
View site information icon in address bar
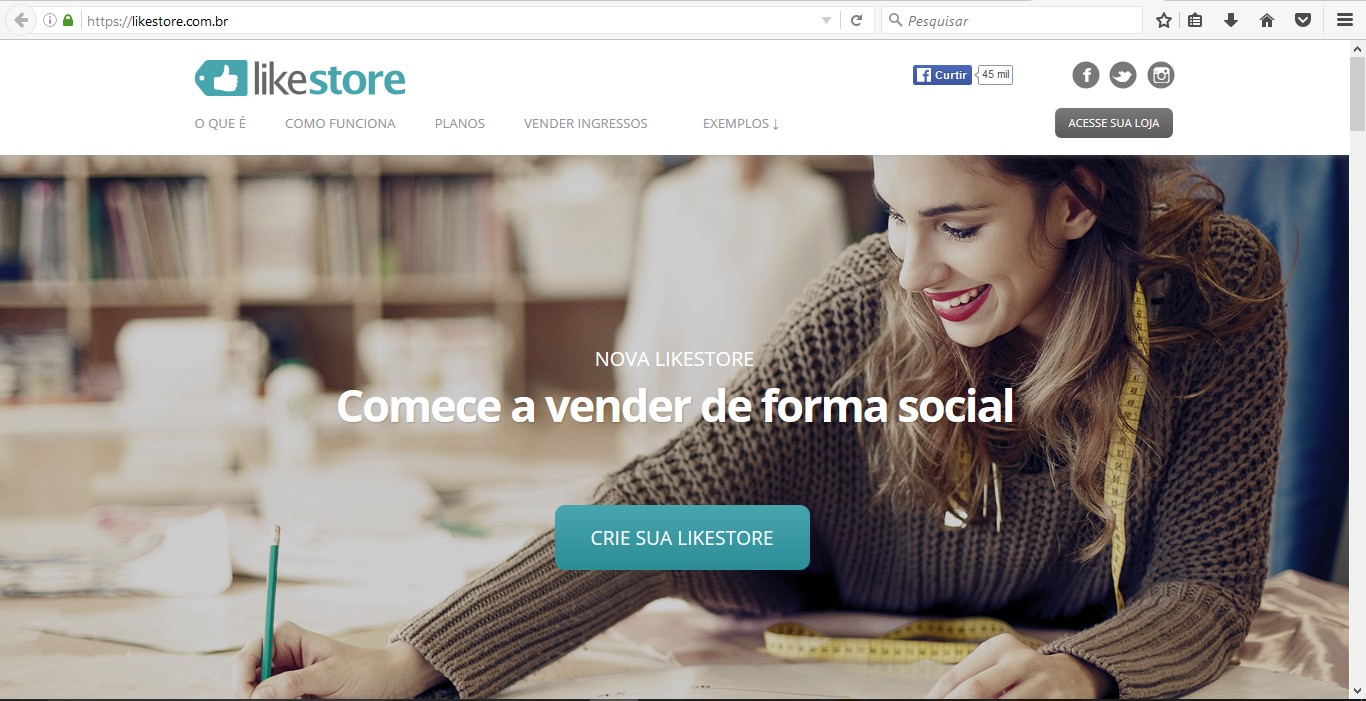pyautogui.click(x=50, y=20)
